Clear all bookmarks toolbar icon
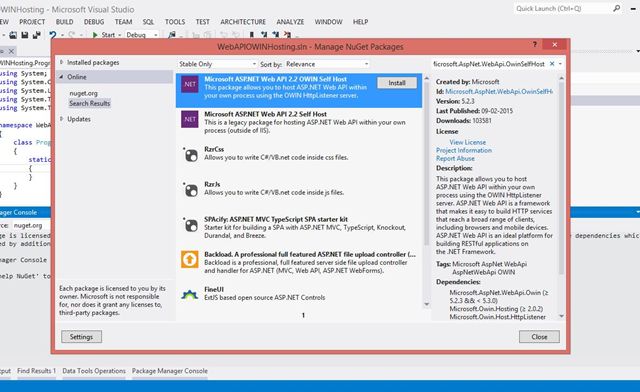Viewport: 640px width, 392px height. point(288,35)
